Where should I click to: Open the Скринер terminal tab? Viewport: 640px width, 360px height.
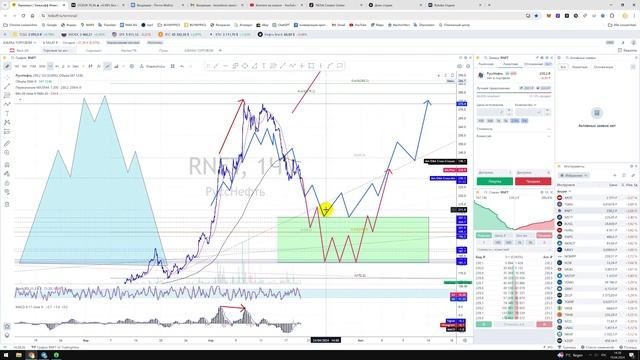coord(94,50)
